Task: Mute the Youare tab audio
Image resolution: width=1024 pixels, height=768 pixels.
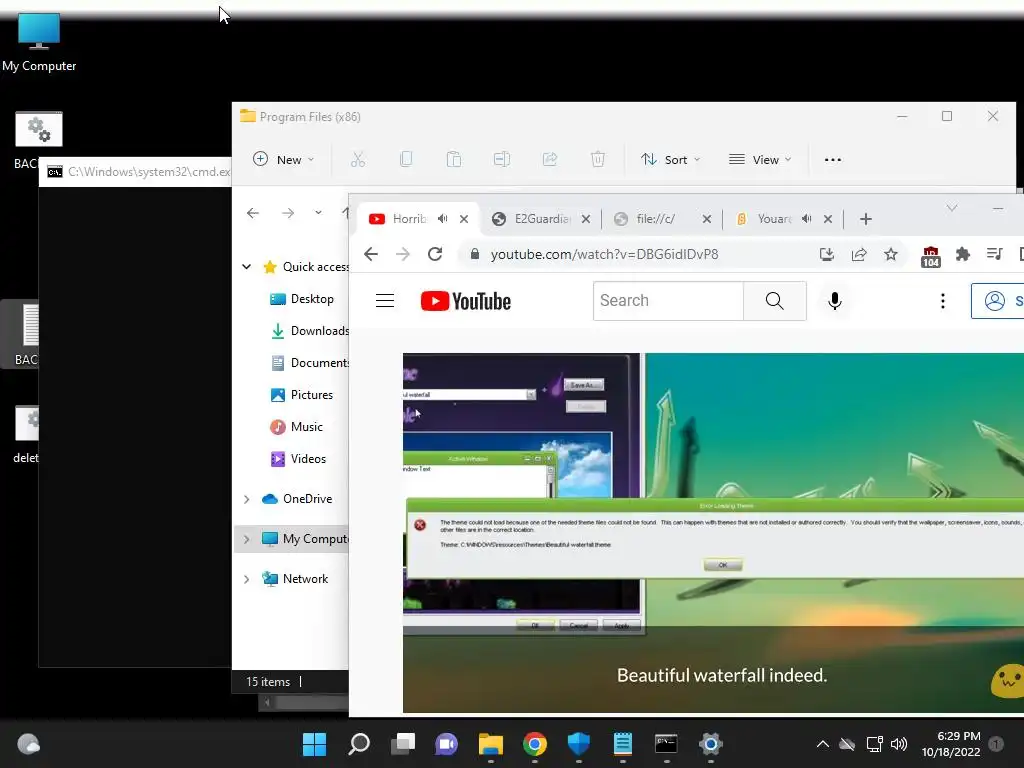Action: [x=807, y=219]
